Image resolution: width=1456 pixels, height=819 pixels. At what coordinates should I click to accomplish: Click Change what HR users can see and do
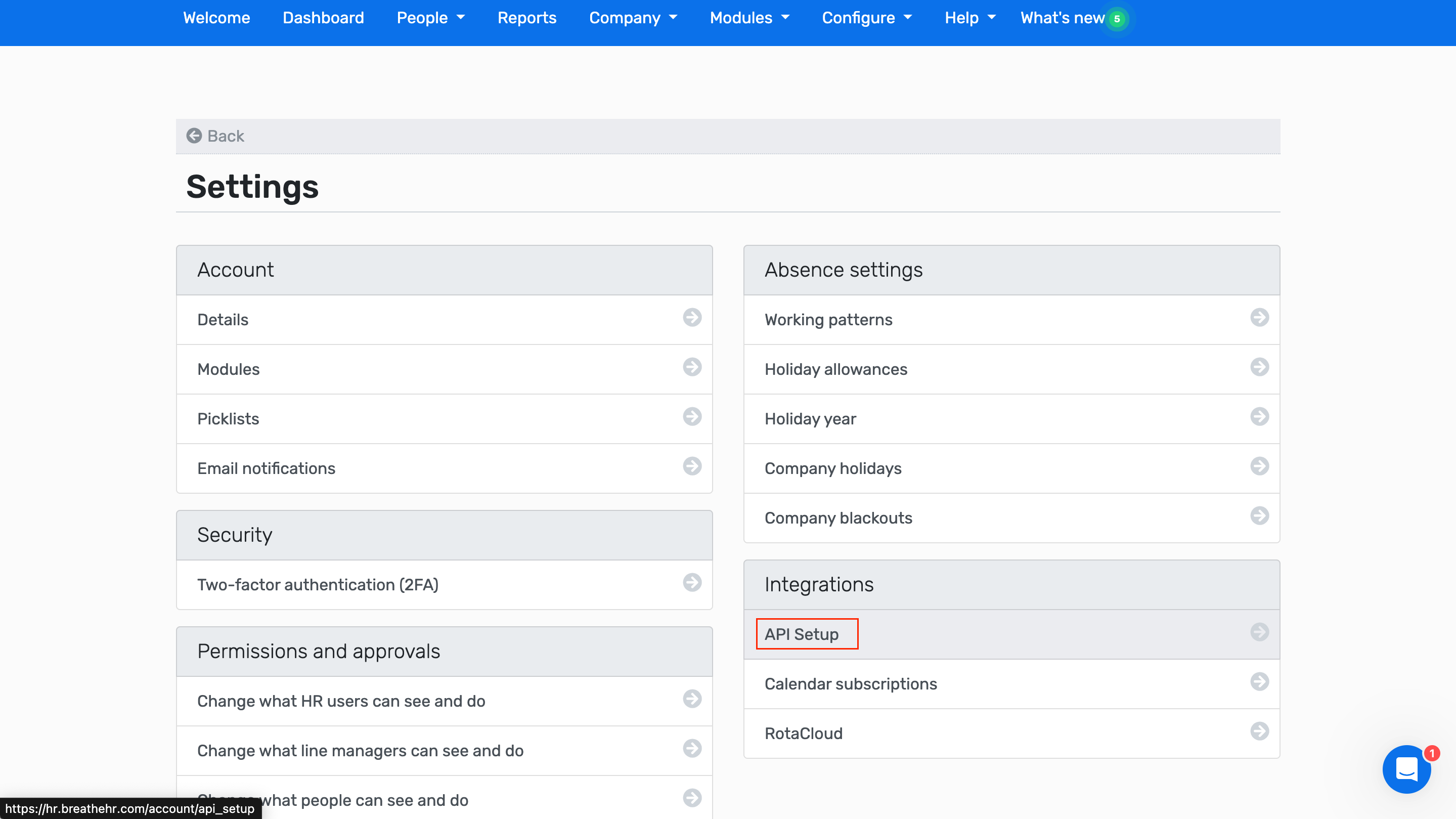(341, 701)
